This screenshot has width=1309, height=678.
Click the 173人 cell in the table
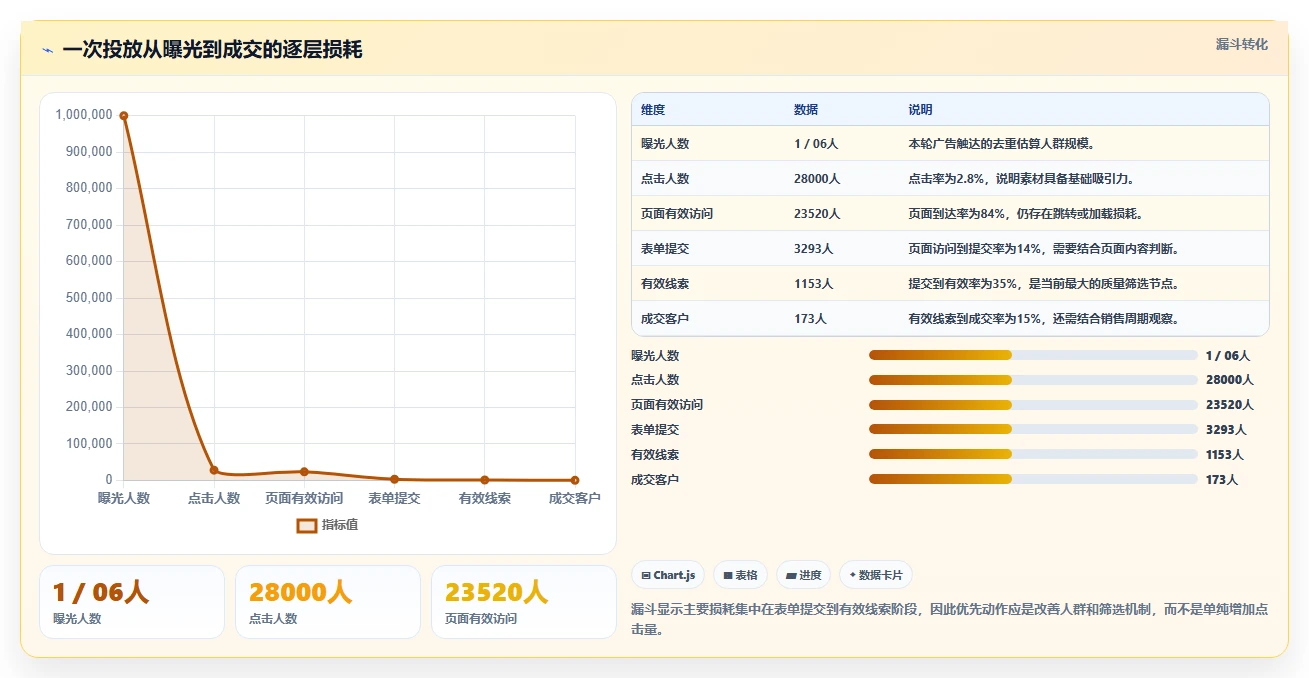coord(810,319)
